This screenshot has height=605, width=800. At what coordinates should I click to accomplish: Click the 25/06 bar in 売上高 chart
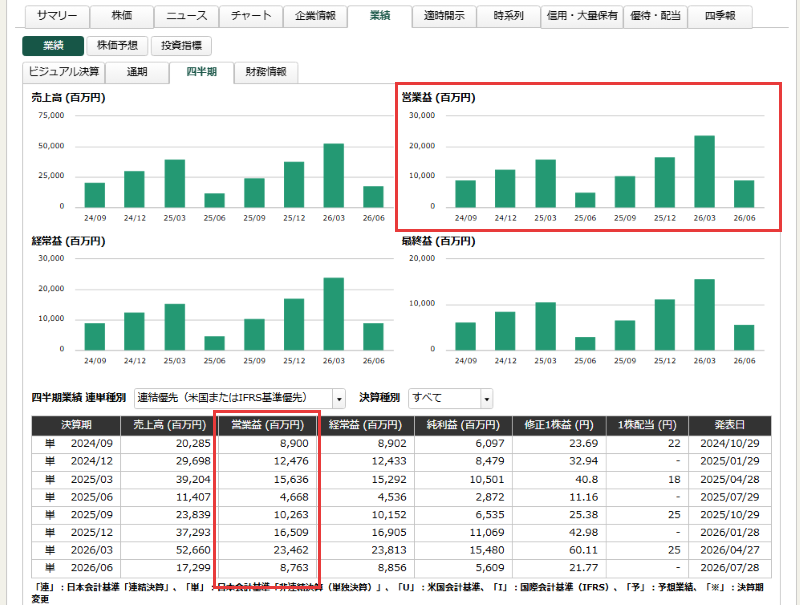(x=214, y=200)
